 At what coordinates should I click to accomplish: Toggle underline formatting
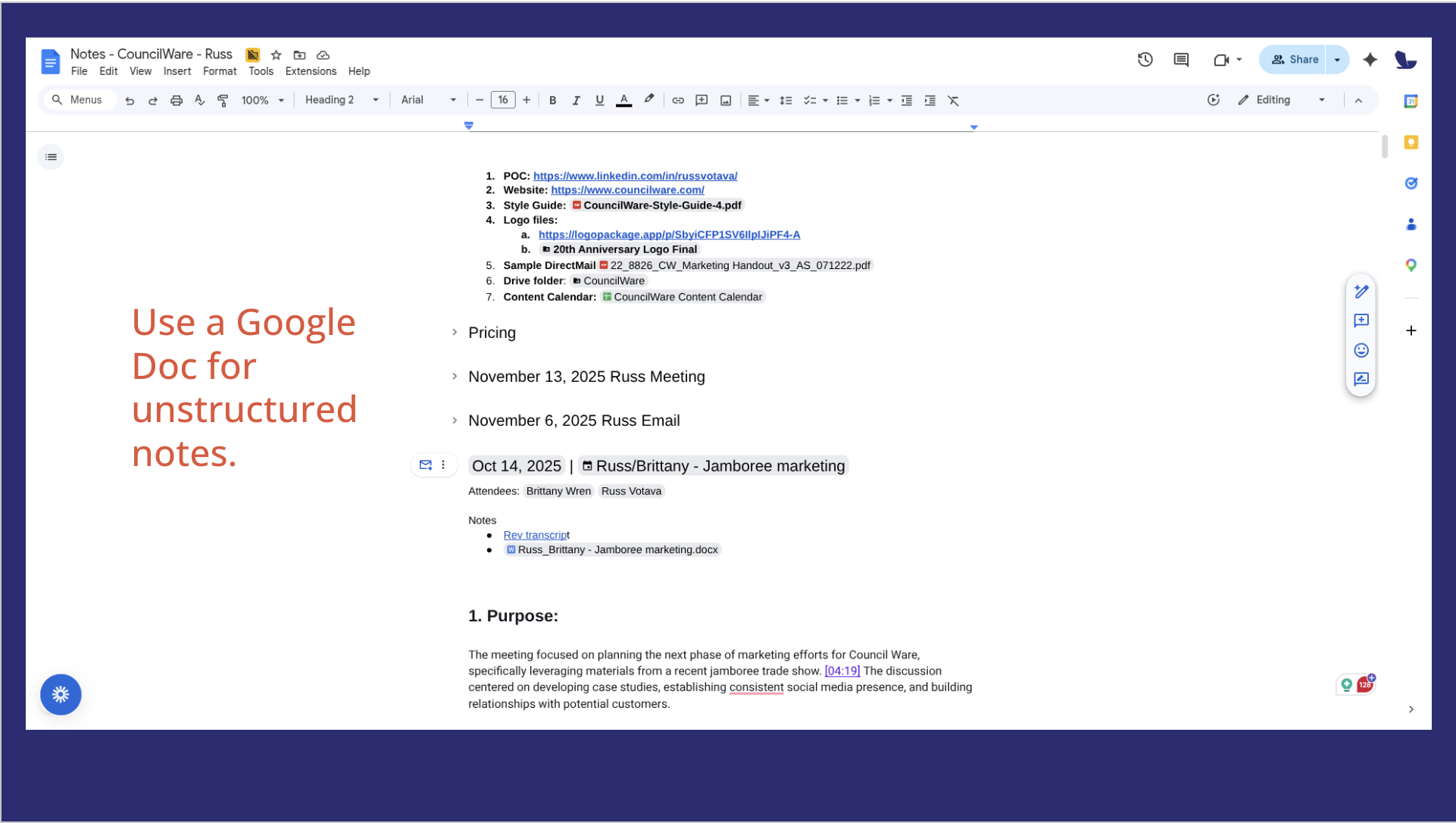[599, 100]
